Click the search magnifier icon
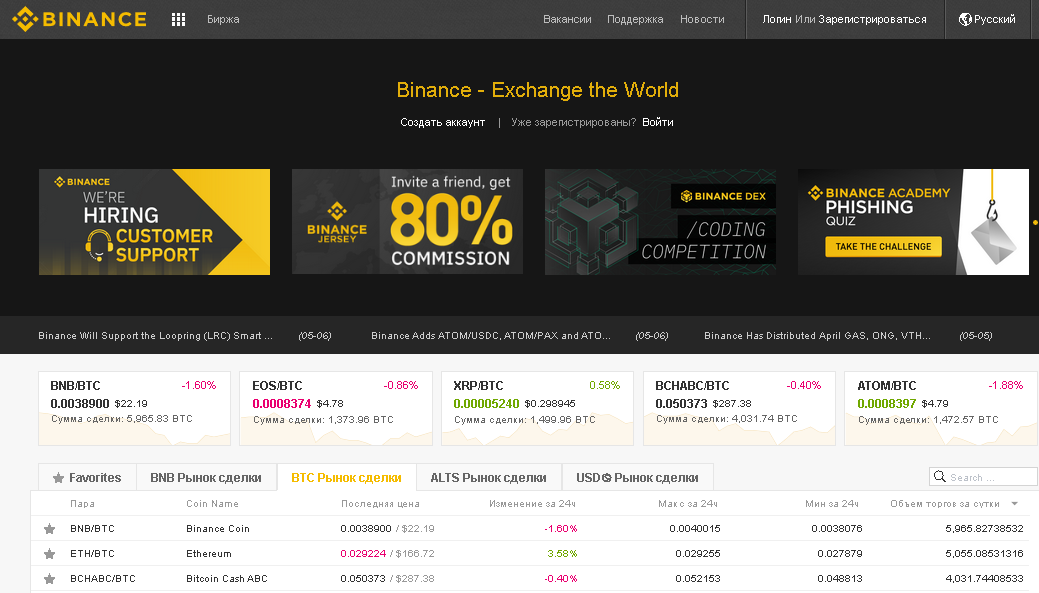Viewport: 1039px width, 593px height. (940, 476)
